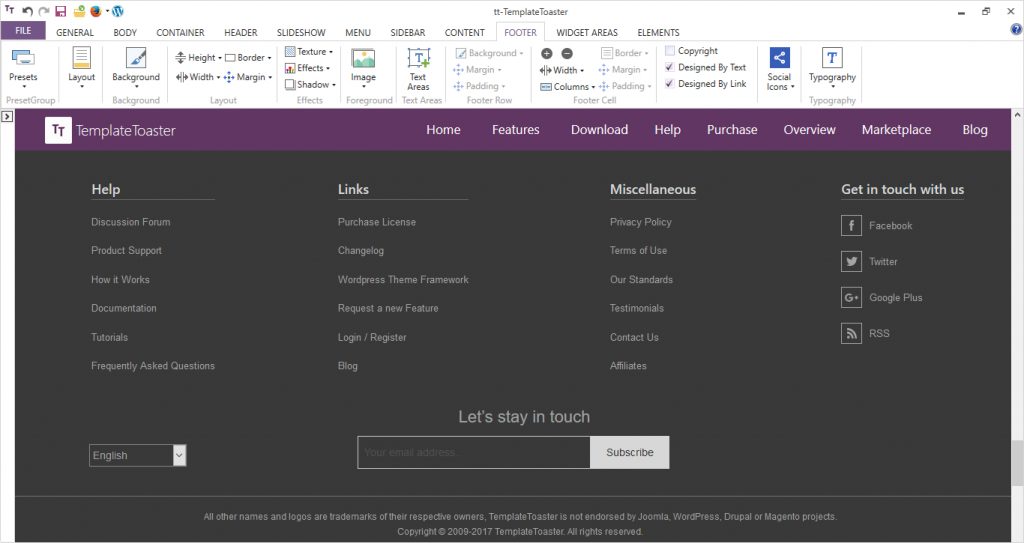Expand the Texture dropdown

click(x=309, y=52)
